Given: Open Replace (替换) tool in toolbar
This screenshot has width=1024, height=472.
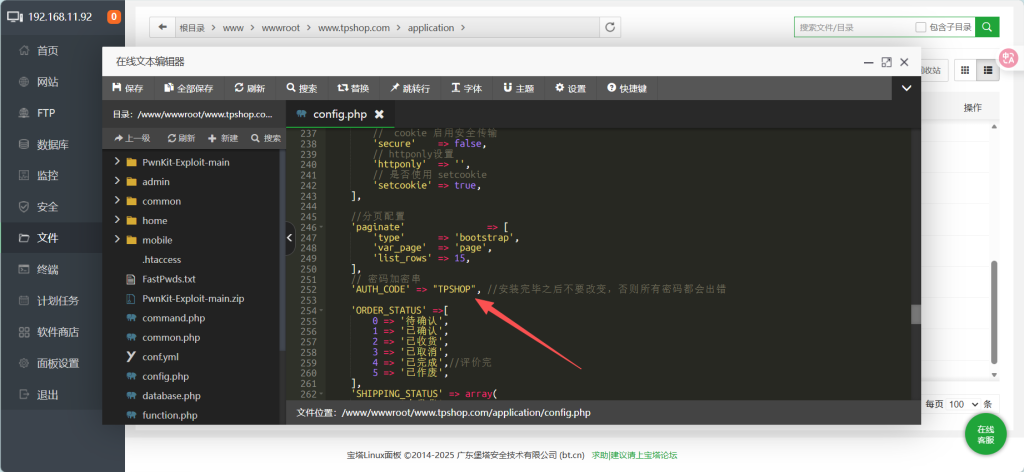Looking at the screenshot, I should click(353, 88).
